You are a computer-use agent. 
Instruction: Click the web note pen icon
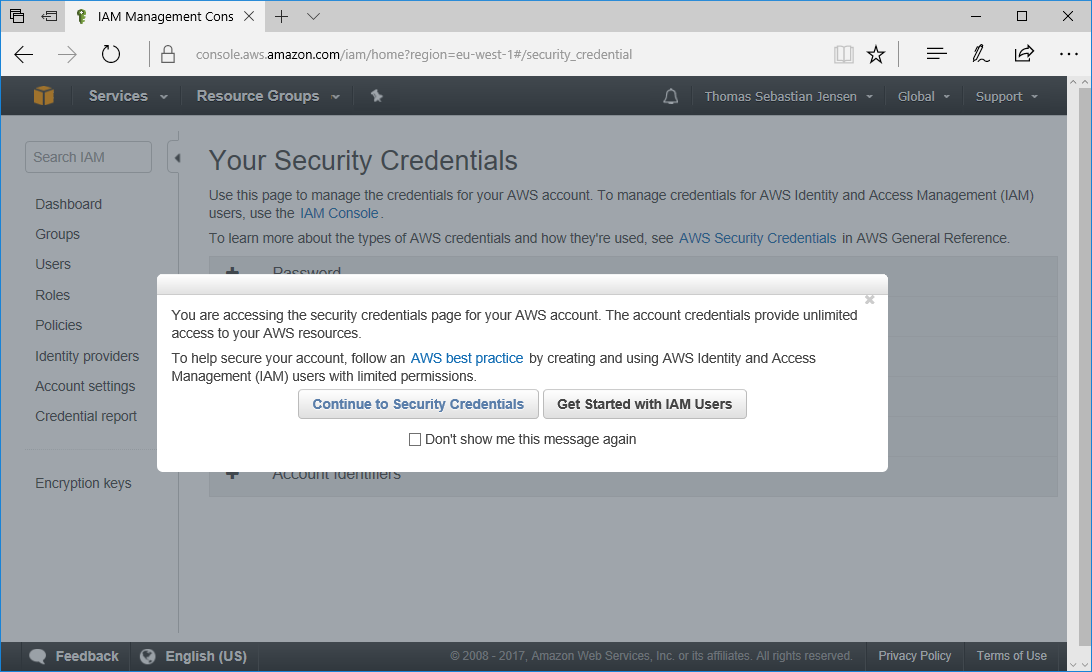[x=981, y=54]
